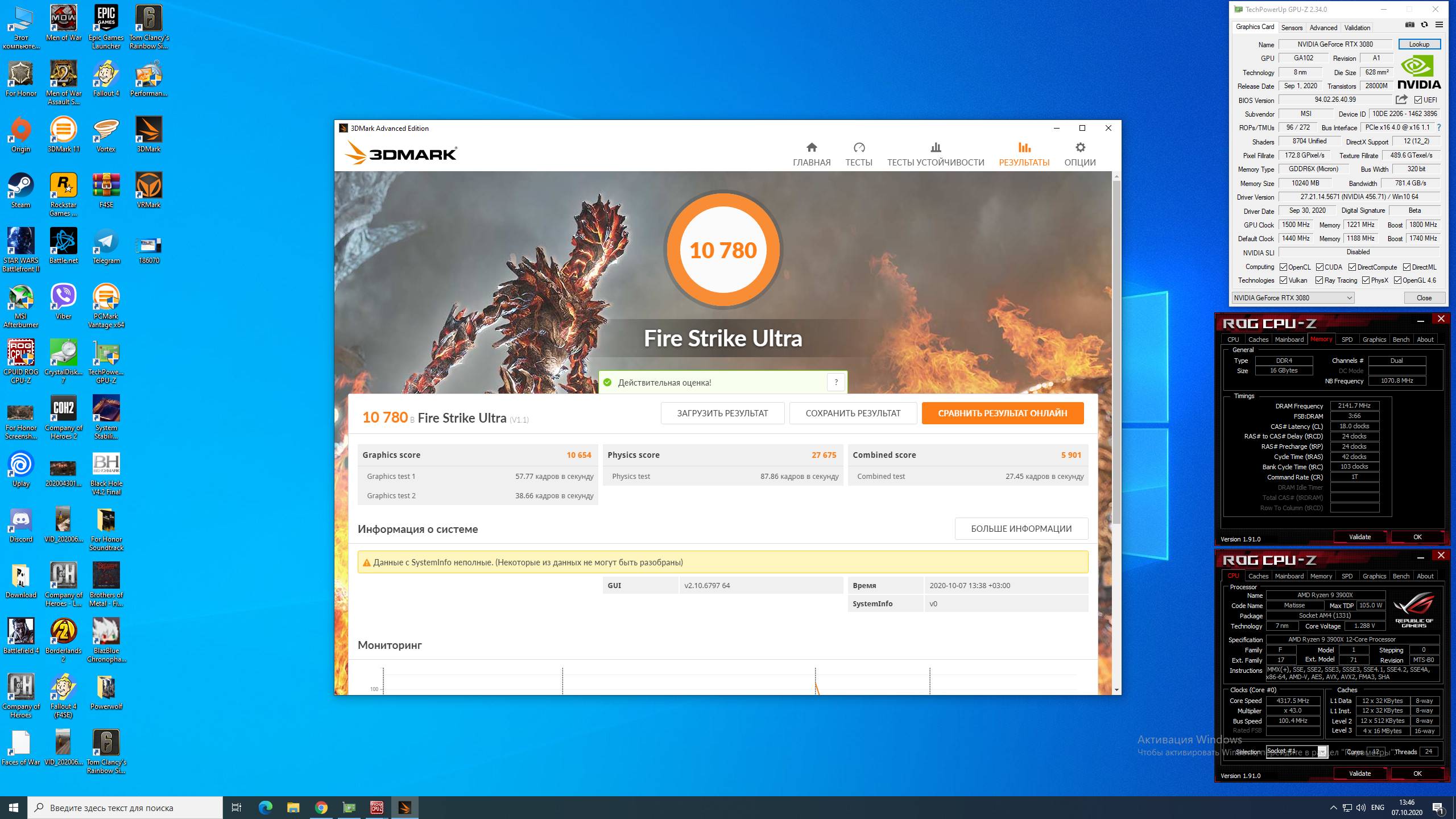Toggle the OpenGL 4.6 checkbox in GPU-Z
This screenshot has width=1456, height=819.
1398,280
